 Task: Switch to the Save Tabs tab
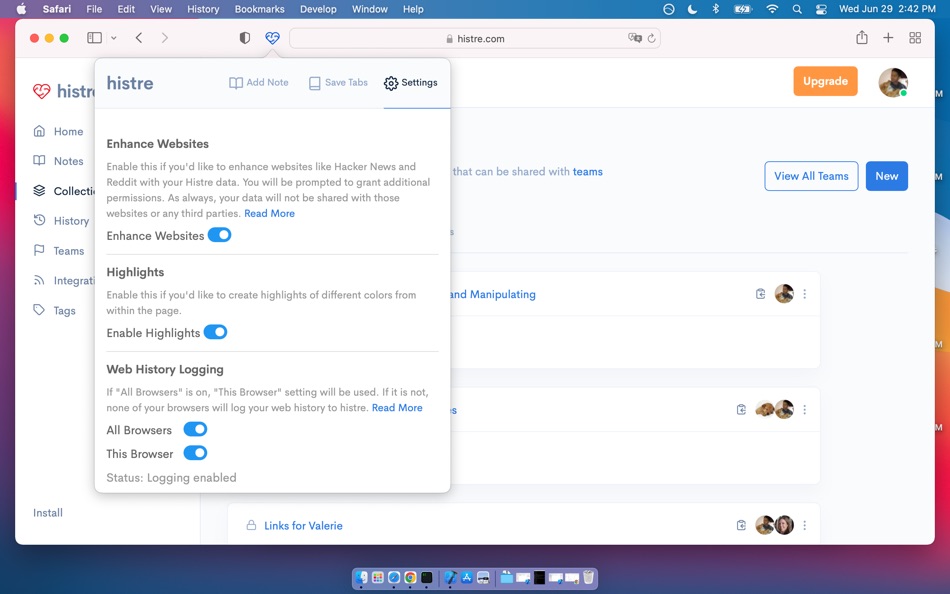338,82
